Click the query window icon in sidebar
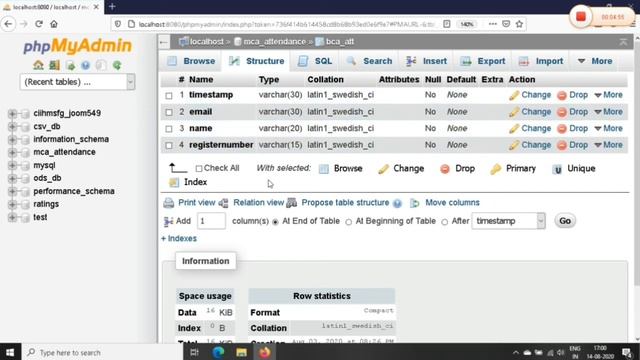 (70, 65)
